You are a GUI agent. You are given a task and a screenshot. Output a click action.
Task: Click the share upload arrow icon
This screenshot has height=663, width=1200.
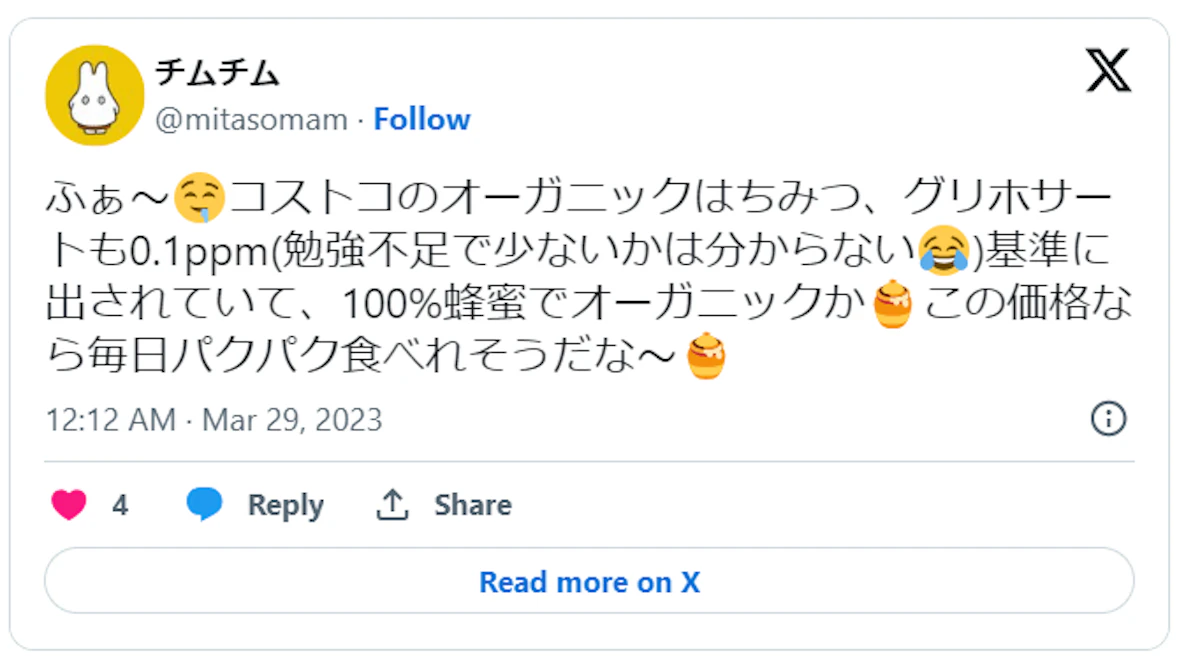tap(392, 505)
